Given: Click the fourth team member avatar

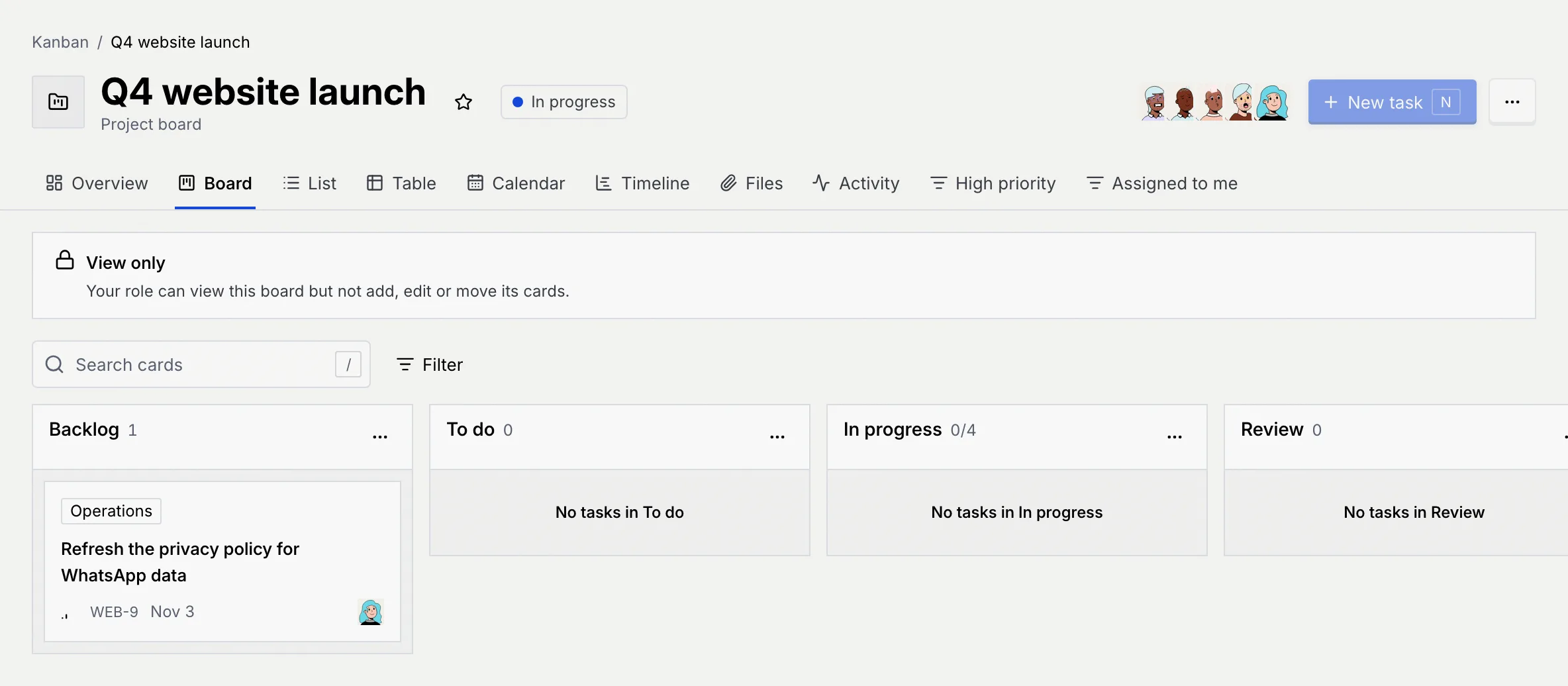Looking at the screenshot, I should coord(1242,103).
